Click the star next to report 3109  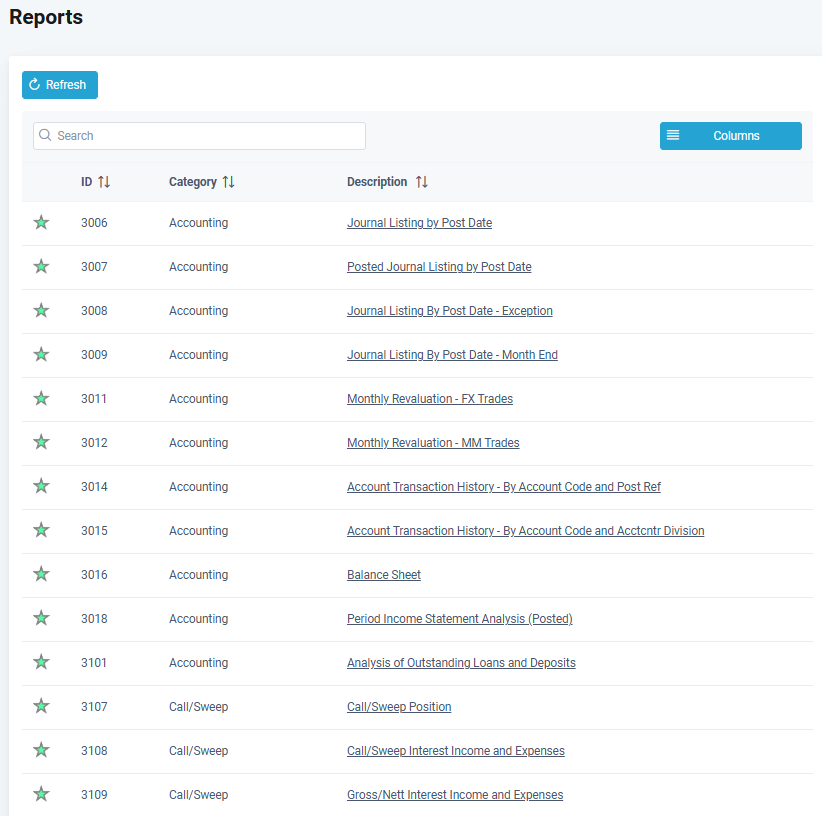point(41,795)
